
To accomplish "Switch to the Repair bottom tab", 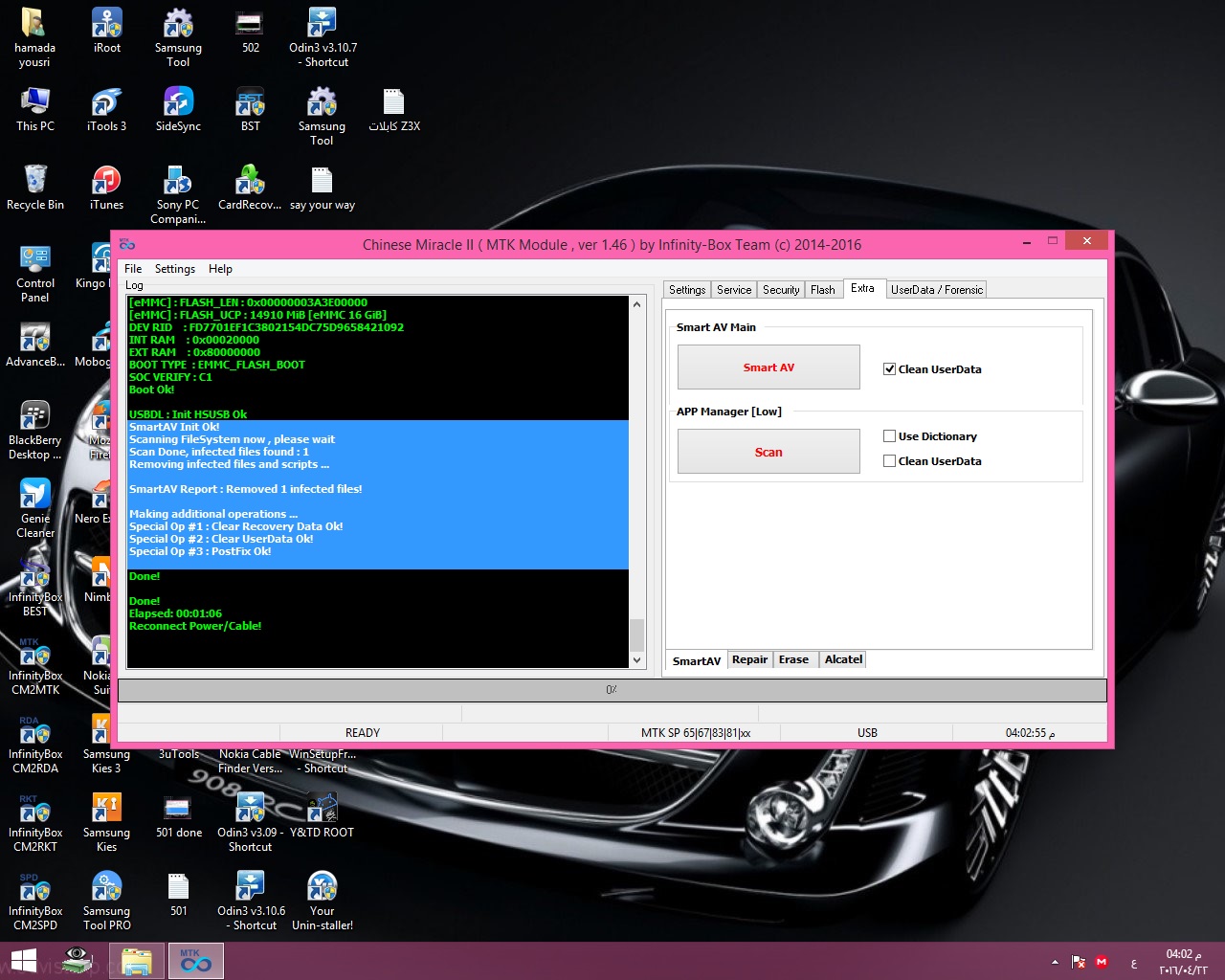I will click(750, 659).
